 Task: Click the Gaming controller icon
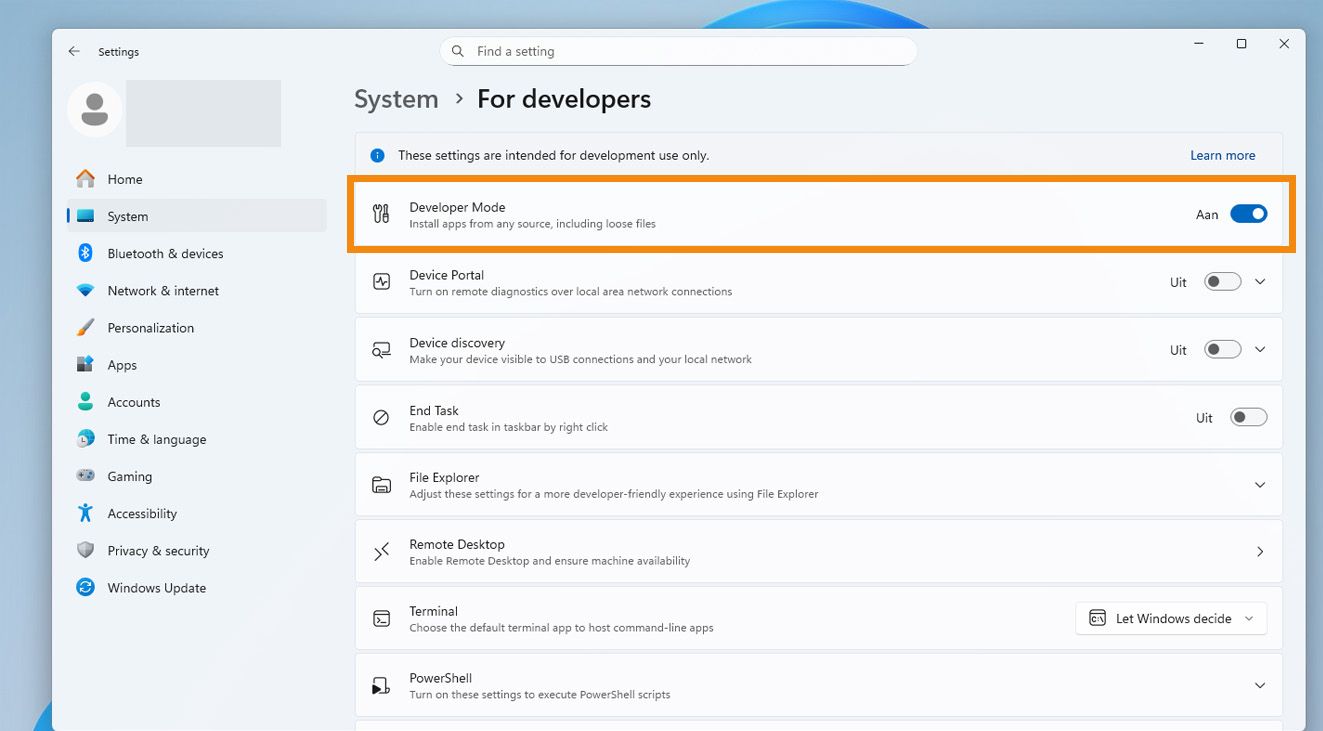[86, 476]
